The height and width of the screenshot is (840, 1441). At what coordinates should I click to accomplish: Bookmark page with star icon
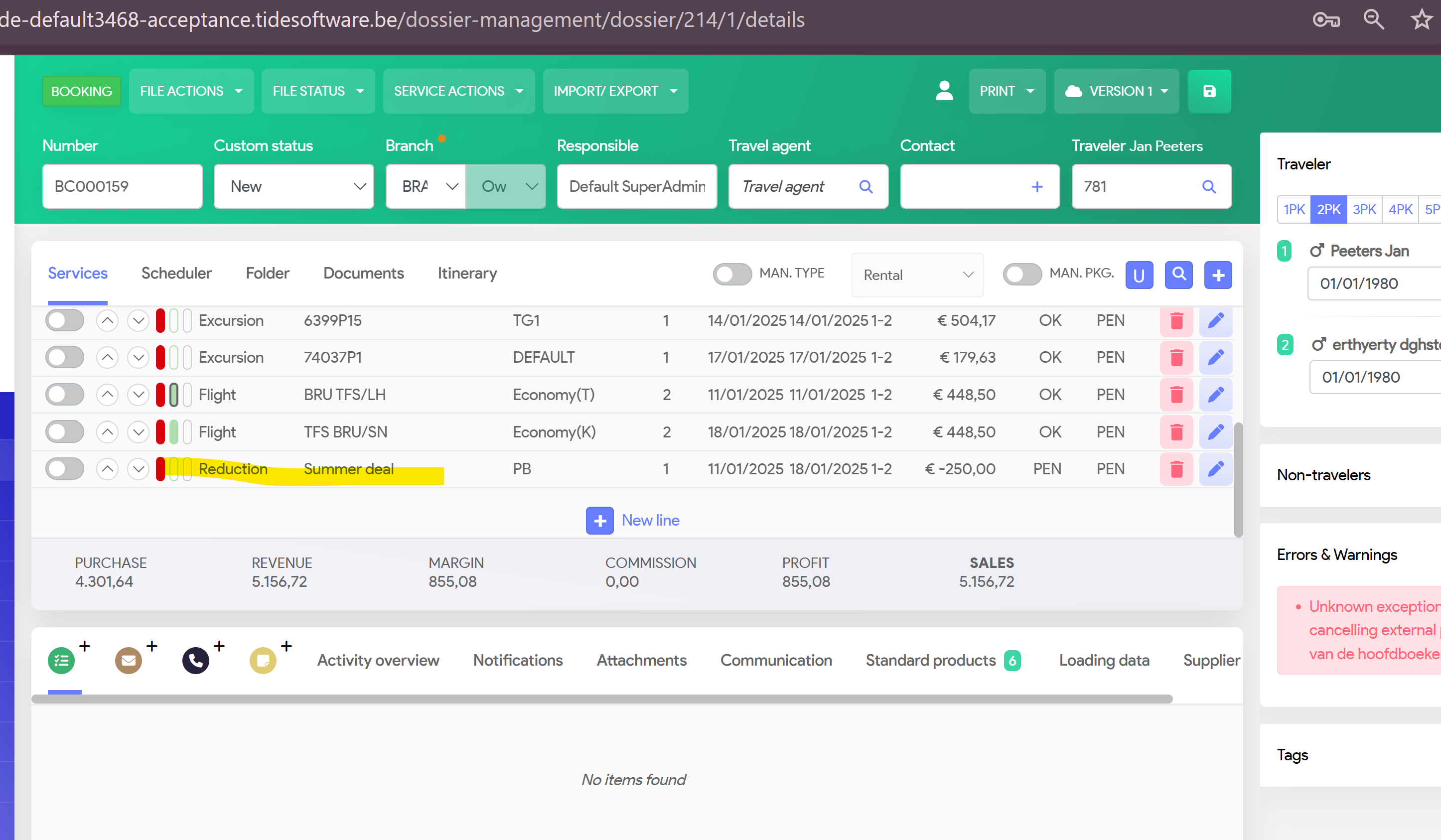point(1421,19)
